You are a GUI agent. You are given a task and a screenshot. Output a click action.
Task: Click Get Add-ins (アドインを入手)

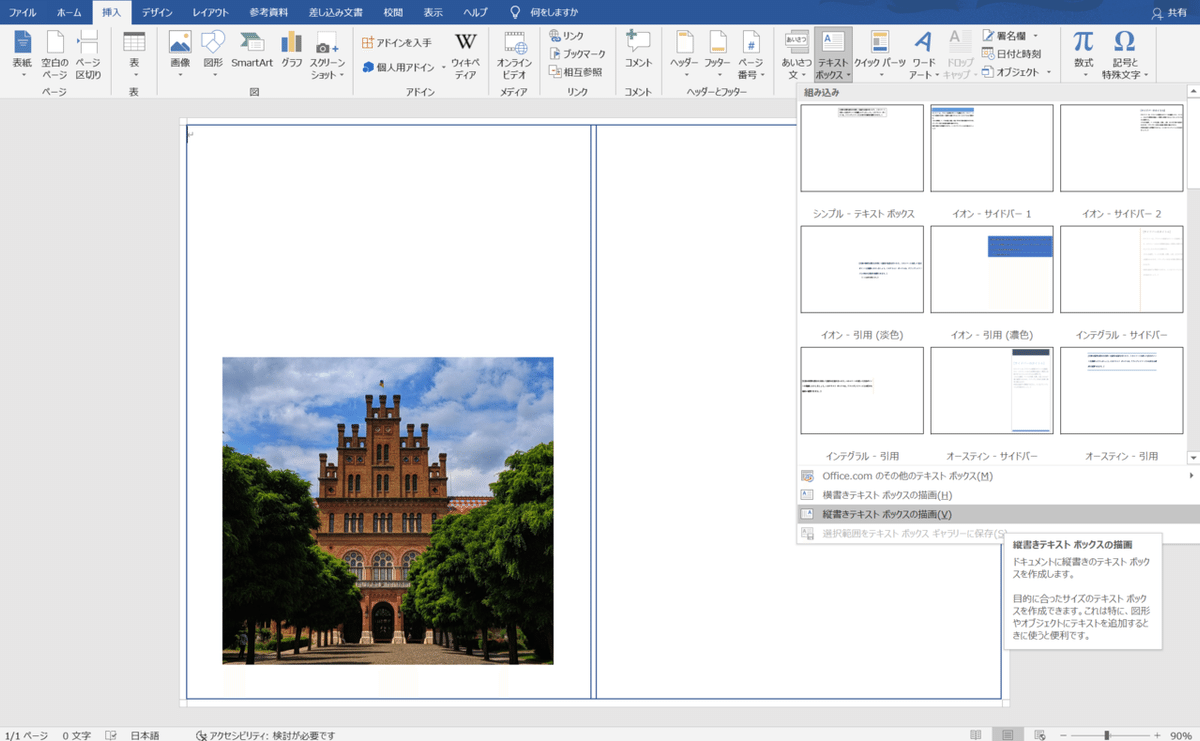click(x=397, y=43)
